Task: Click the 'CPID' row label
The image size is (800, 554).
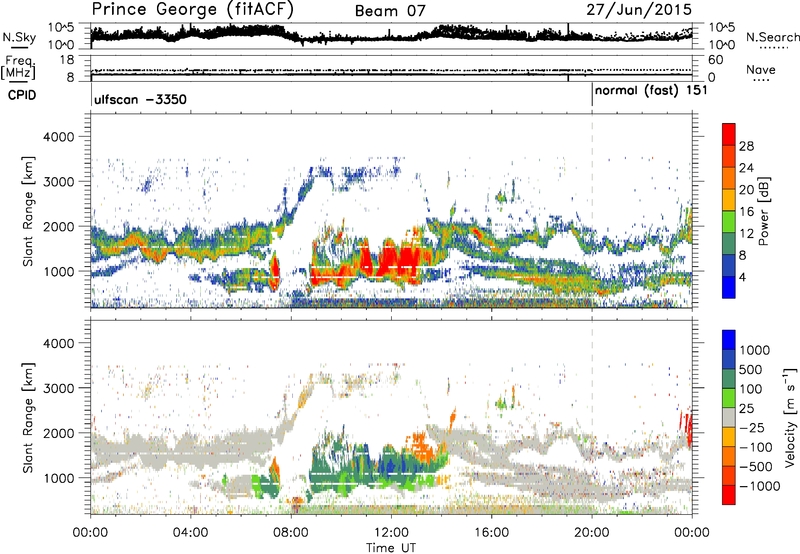Action: 22,95
